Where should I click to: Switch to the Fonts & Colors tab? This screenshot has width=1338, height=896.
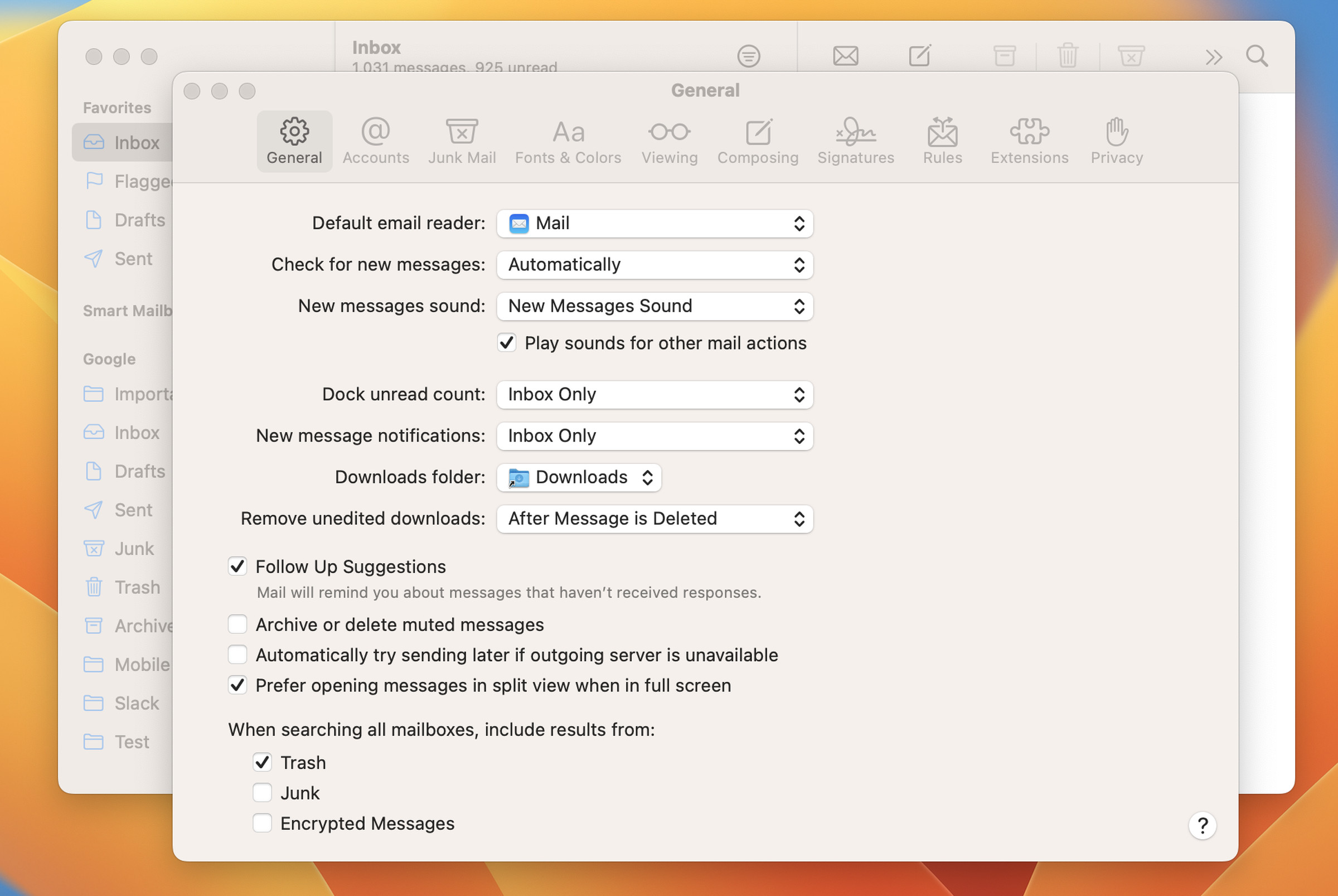click(x=568, y=141)
